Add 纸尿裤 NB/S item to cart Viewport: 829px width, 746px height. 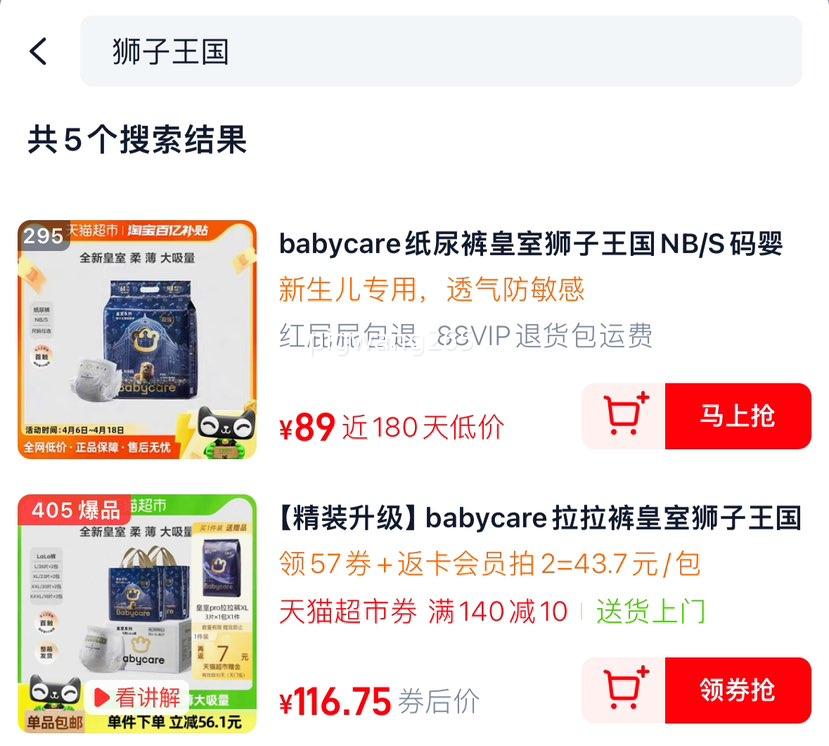624,416
